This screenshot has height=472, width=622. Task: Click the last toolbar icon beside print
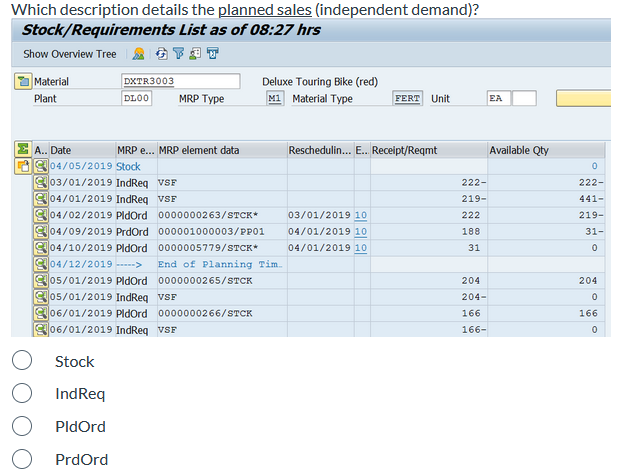[213, 54]
